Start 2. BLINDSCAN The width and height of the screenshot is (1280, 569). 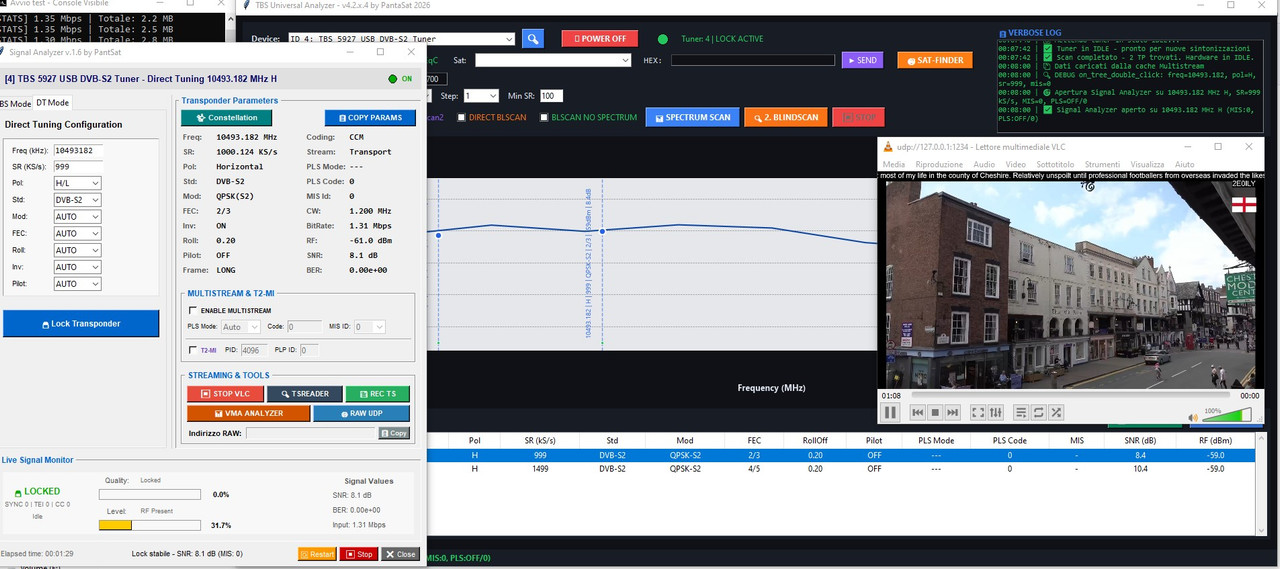coord(785,117)
